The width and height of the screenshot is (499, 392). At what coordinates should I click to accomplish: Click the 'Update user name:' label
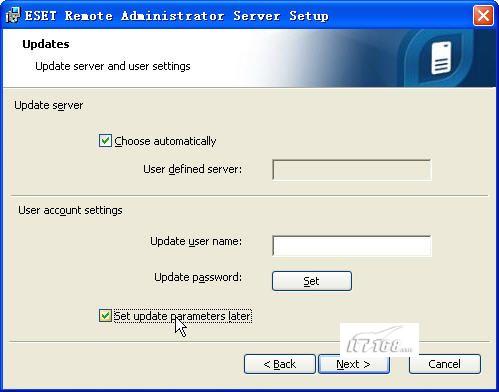(196, 241)
